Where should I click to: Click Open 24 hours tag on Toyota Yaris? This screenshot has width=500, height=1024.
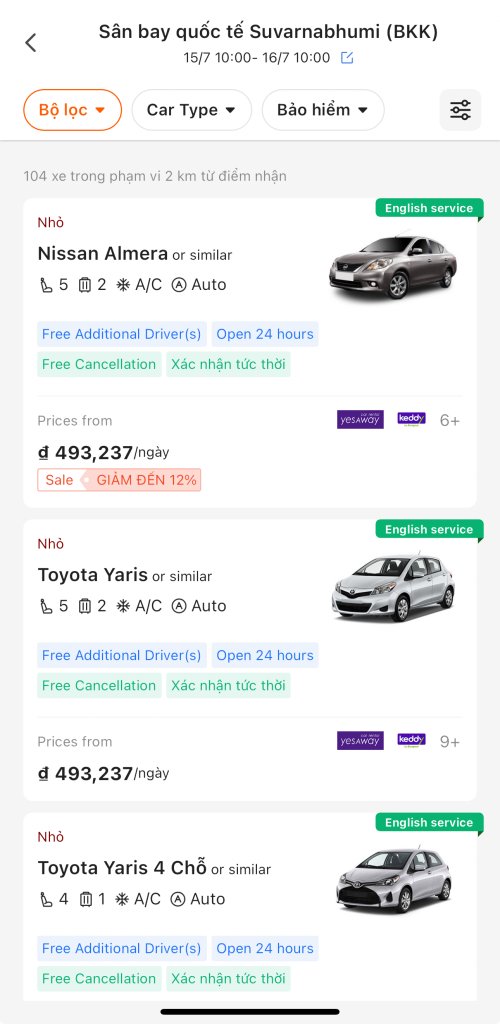point(265,655)
